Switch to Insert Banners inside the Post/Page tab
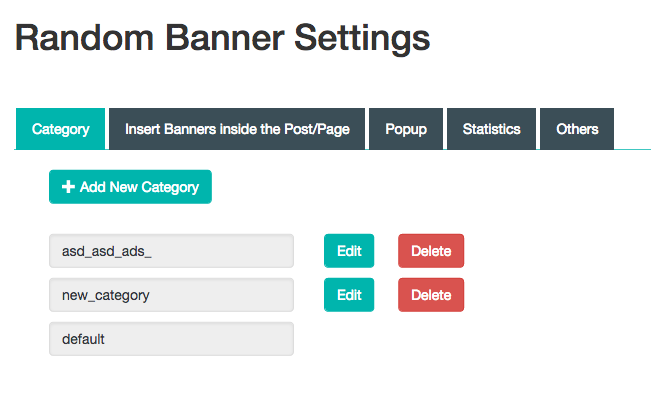 237,129
